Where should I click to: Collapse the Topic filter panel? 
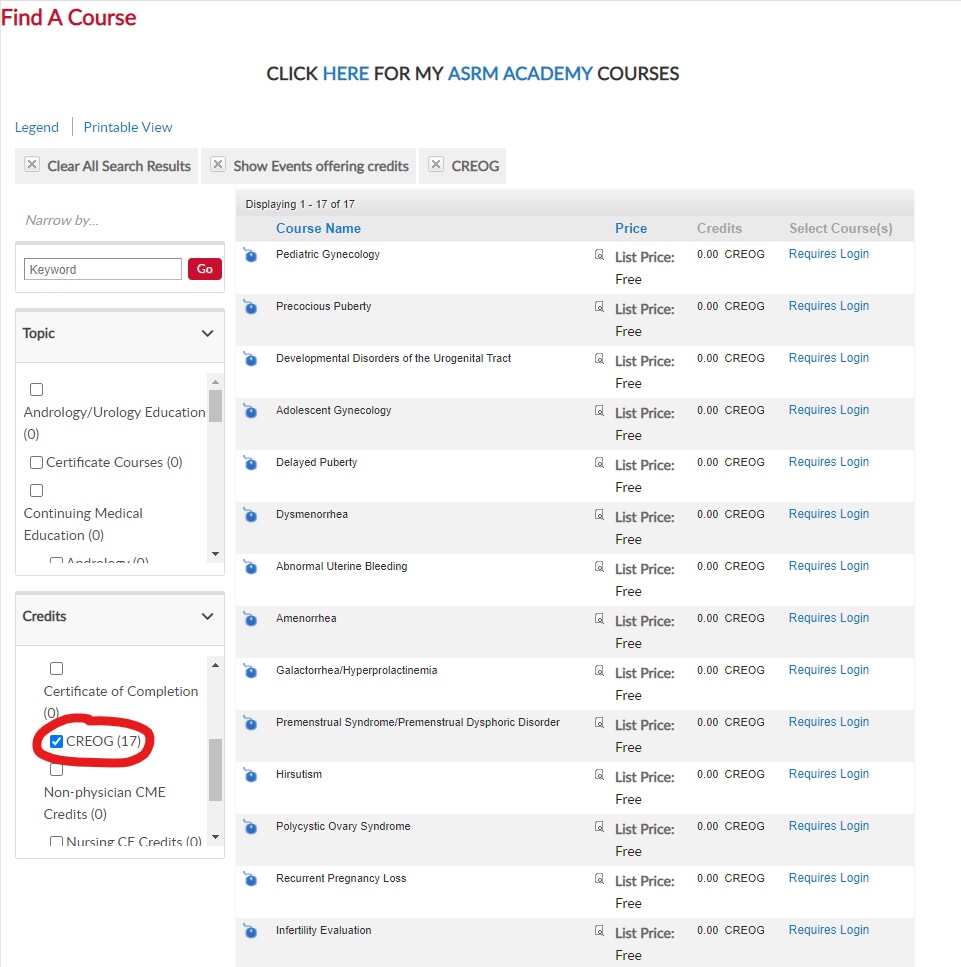(207, 334)
